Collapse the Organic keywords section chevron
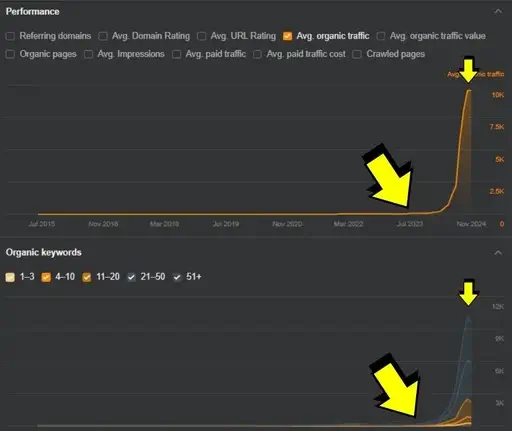Viewport: 512px width, 431px height. [x=498, y=253]
